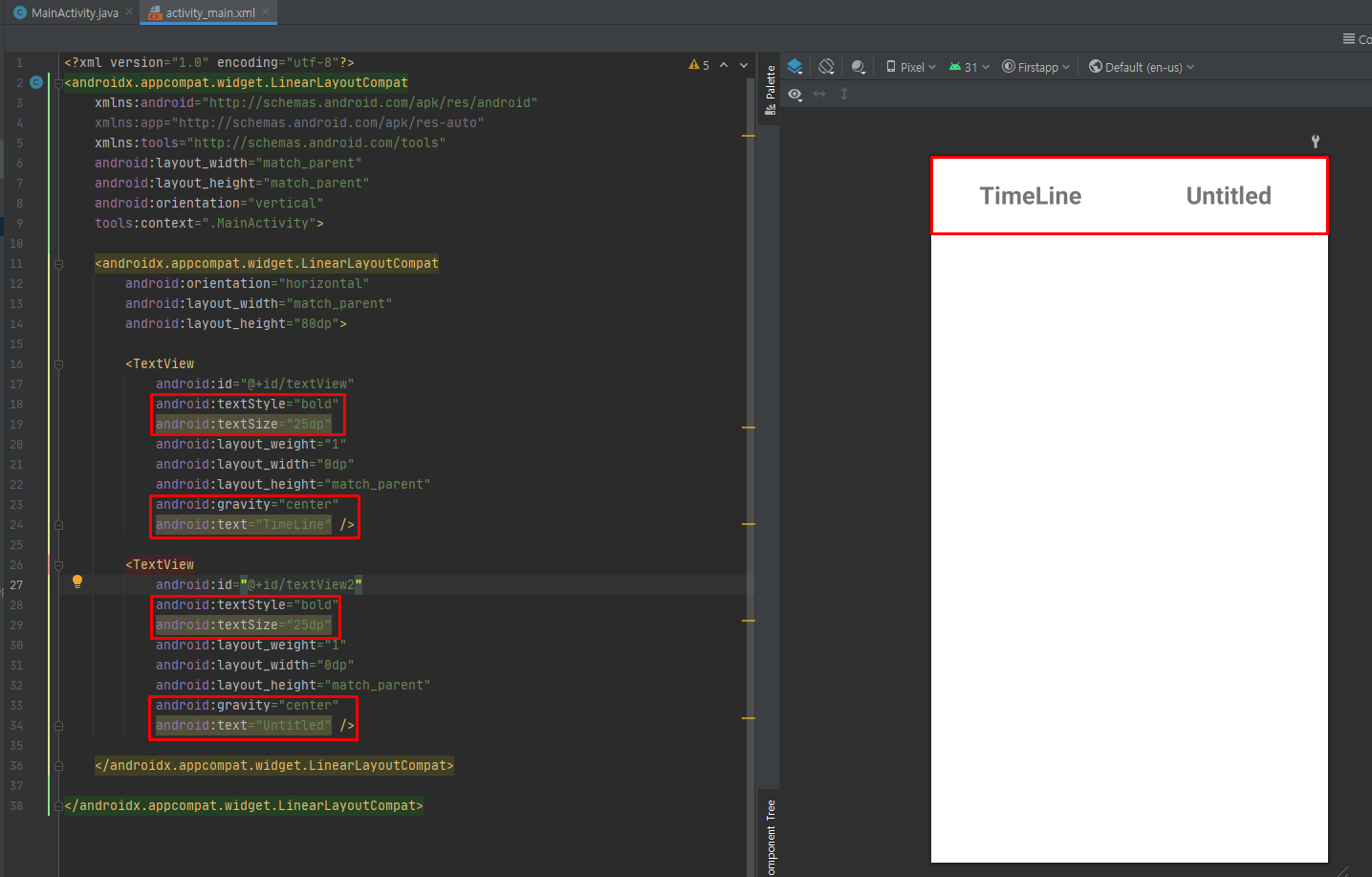Screen dimensions: 1372x877
Task: Click the TimeLine text in preview
Action: pyautogui.click(x=1031, y=196)
